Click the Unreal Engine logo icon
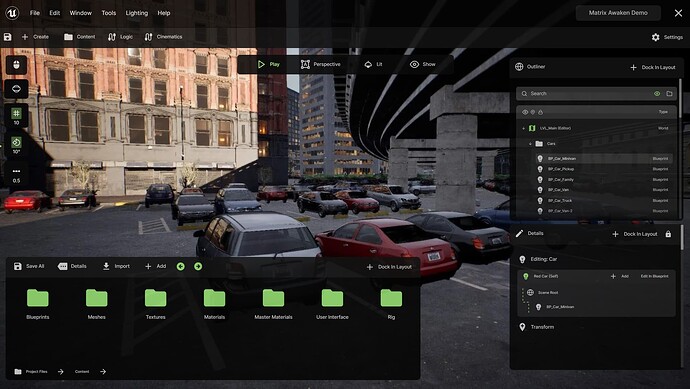This screenshot has height=389, width=690. [12, 13]
